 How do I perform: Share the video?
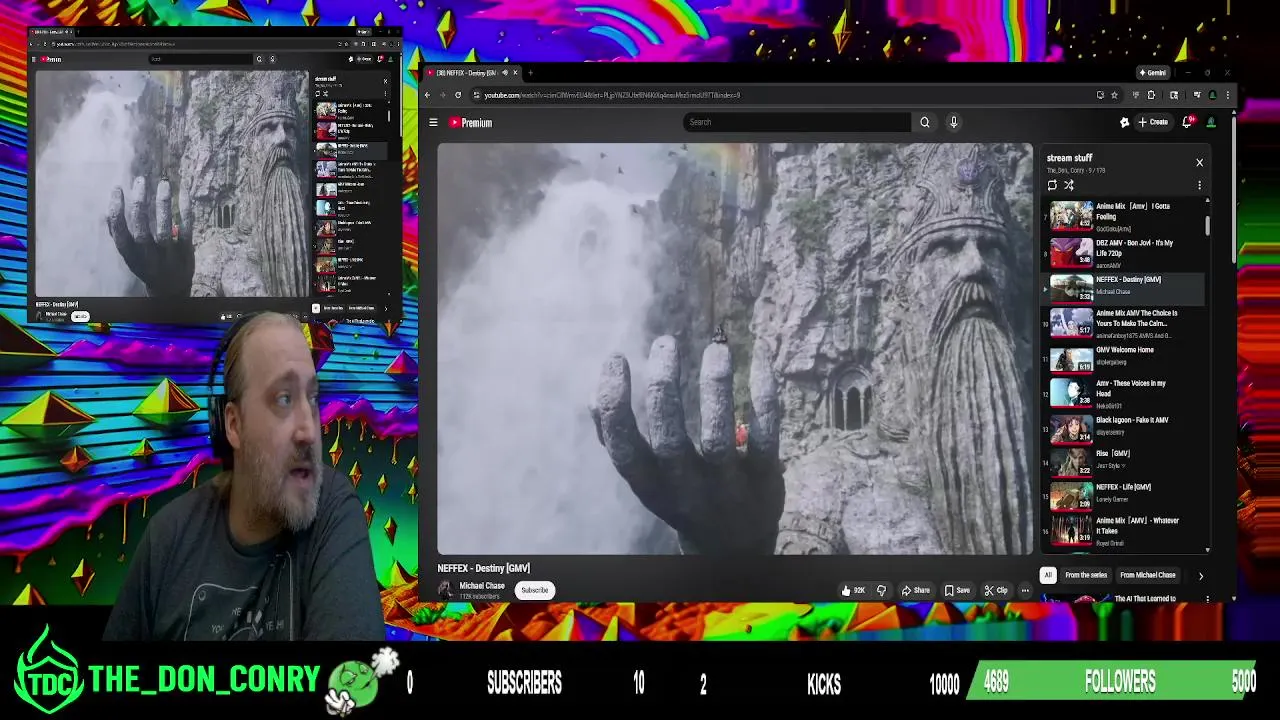click(915, 590)
